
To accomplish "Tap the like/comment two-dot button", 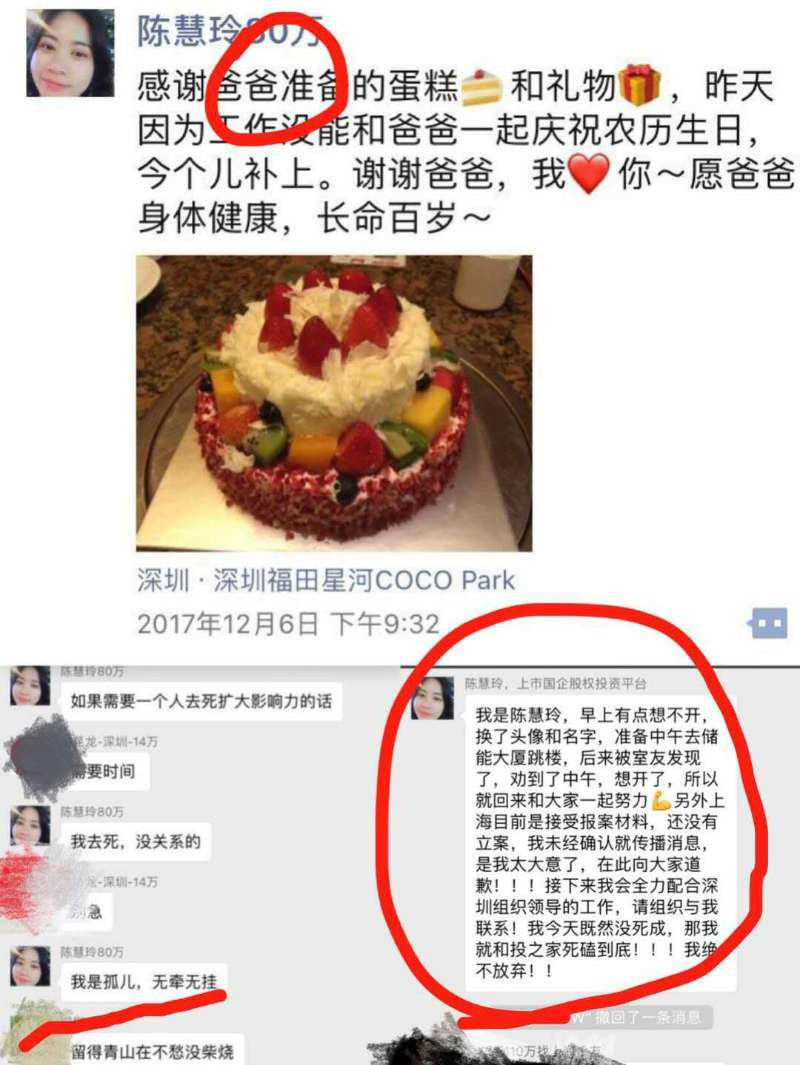I will click(769, 623).
